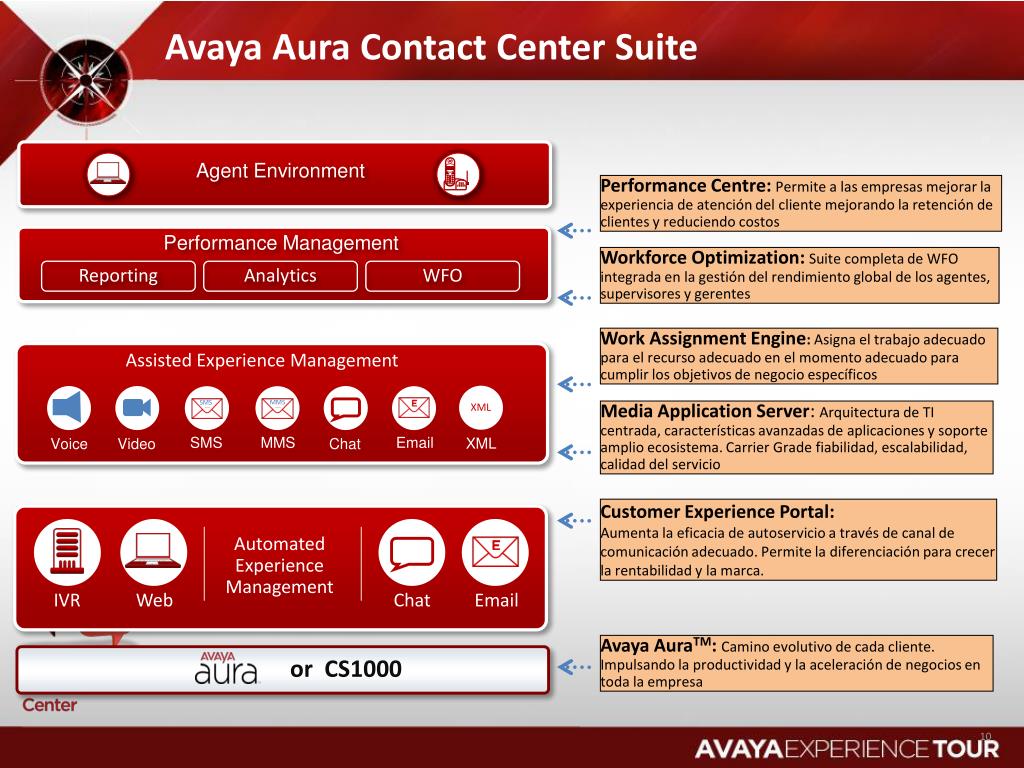Image resolution: width=1024 pixels, height=768 pixels.
Task: Click the "Assisted Experience Management" heading
Action: (262, 360)
